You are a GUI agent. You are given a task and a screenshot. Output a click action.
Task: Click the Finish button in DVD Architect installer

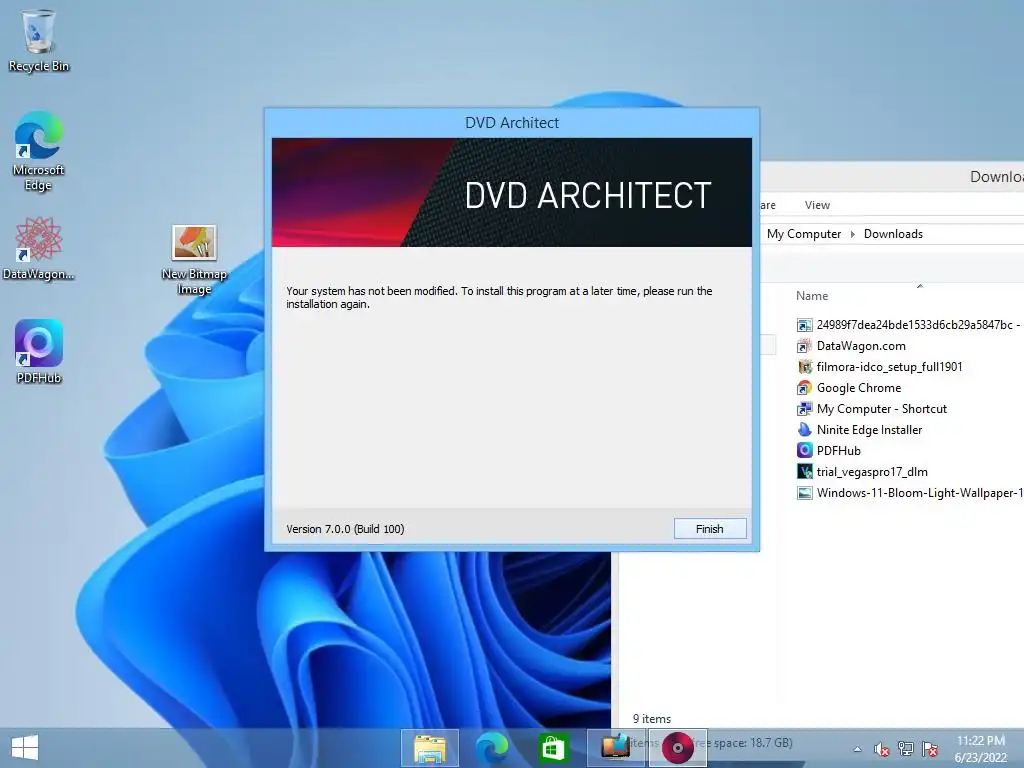(710, 529)
